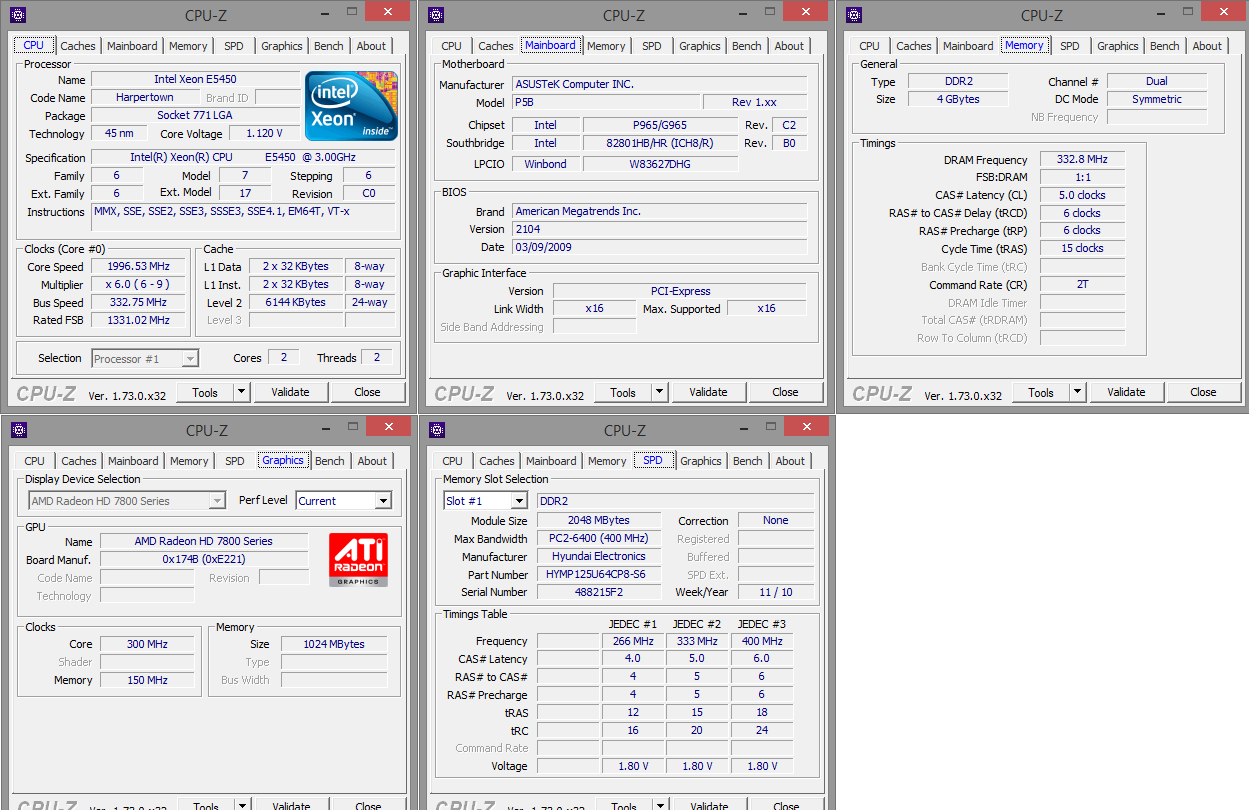Screen dimensions: 1249x810
Task: Click Validate in the CPU window
Action: (290, 392)
